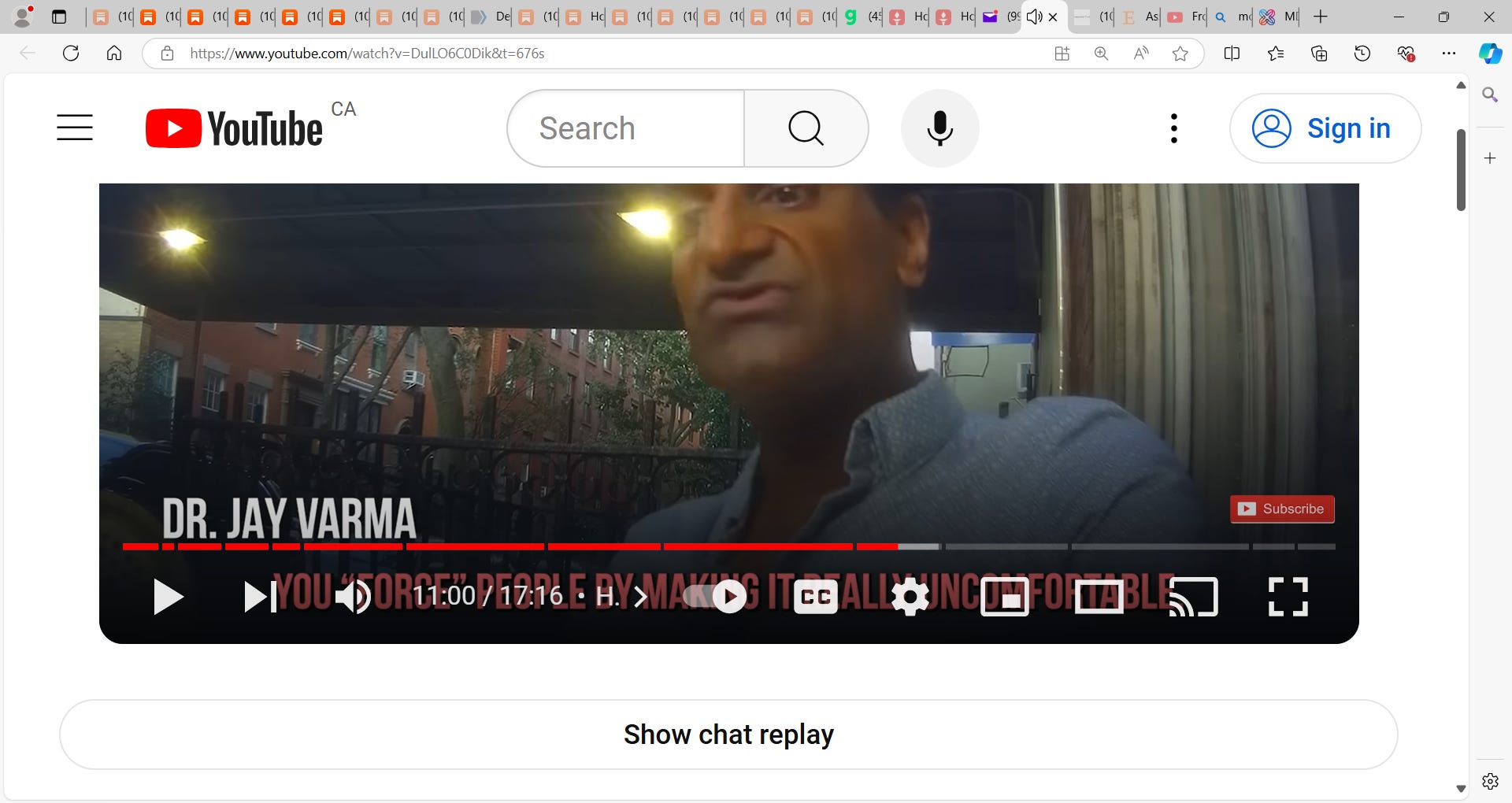Expand the chapter title chevron
Viewport: 1512px width, 803px height.
(641, 597)
